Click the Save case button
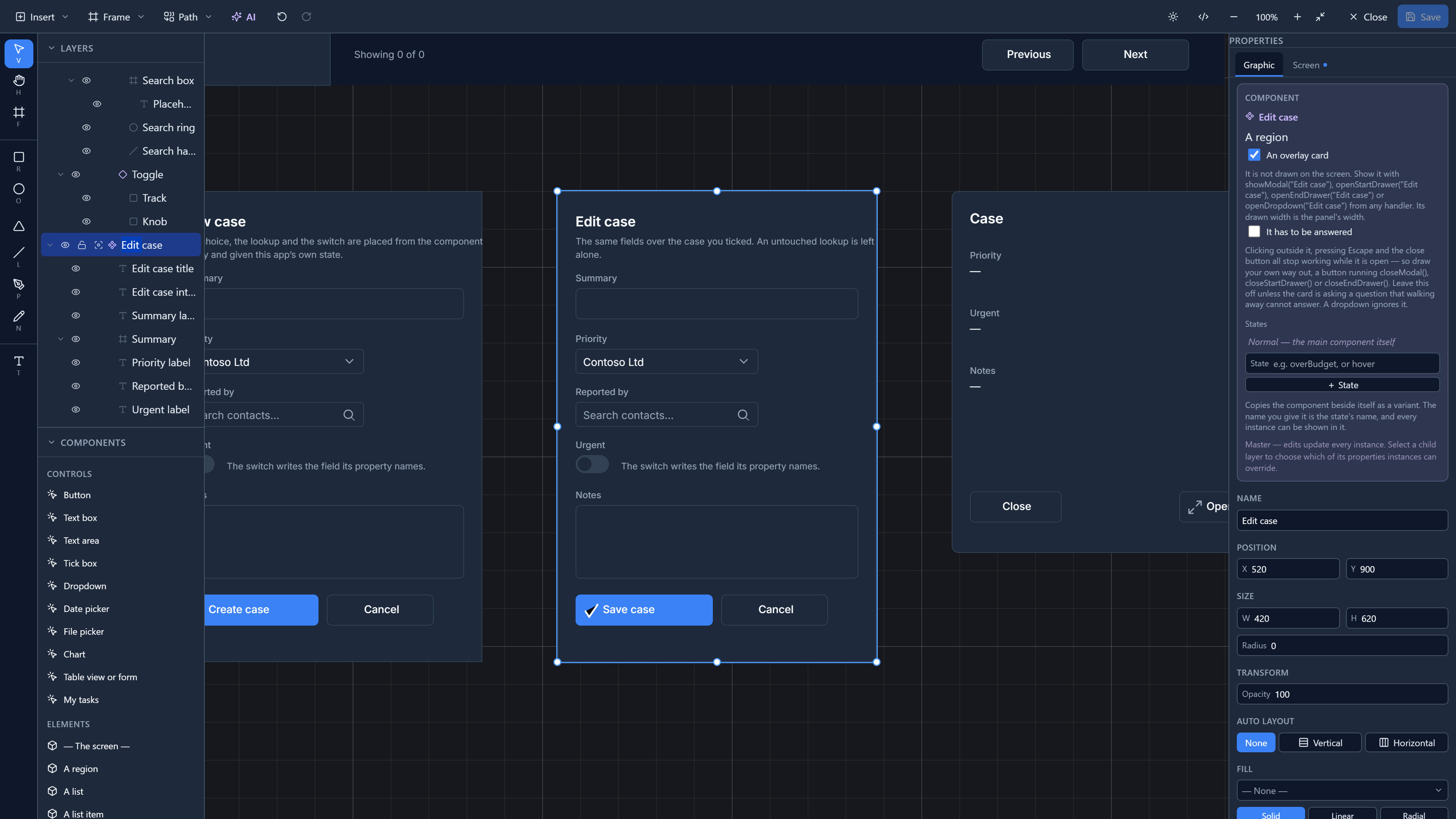 point(644,610)
